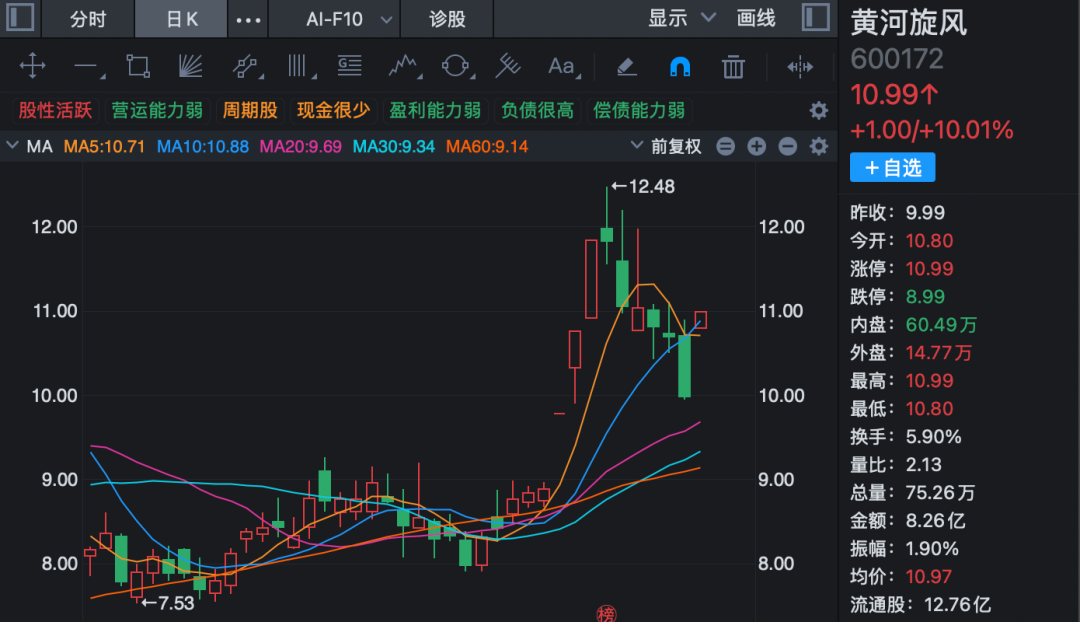
Task: Click the MA60:9.14 value
Action: click(487, 146)
